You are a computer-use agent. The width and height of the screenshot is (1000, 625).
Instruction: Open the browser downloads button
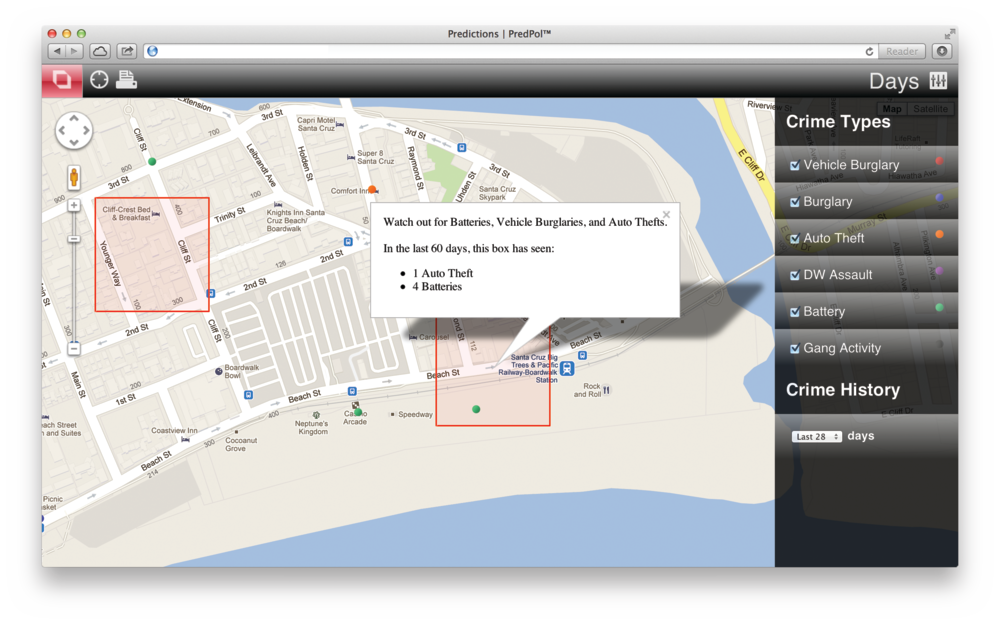(942, 51)
